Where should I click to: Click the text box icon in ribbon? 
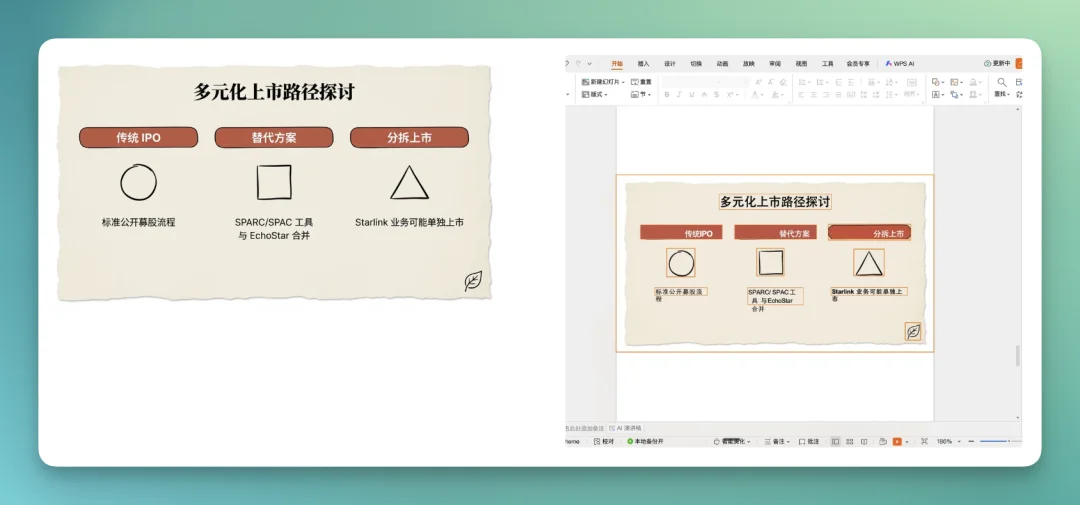click(x=935, y=94)
